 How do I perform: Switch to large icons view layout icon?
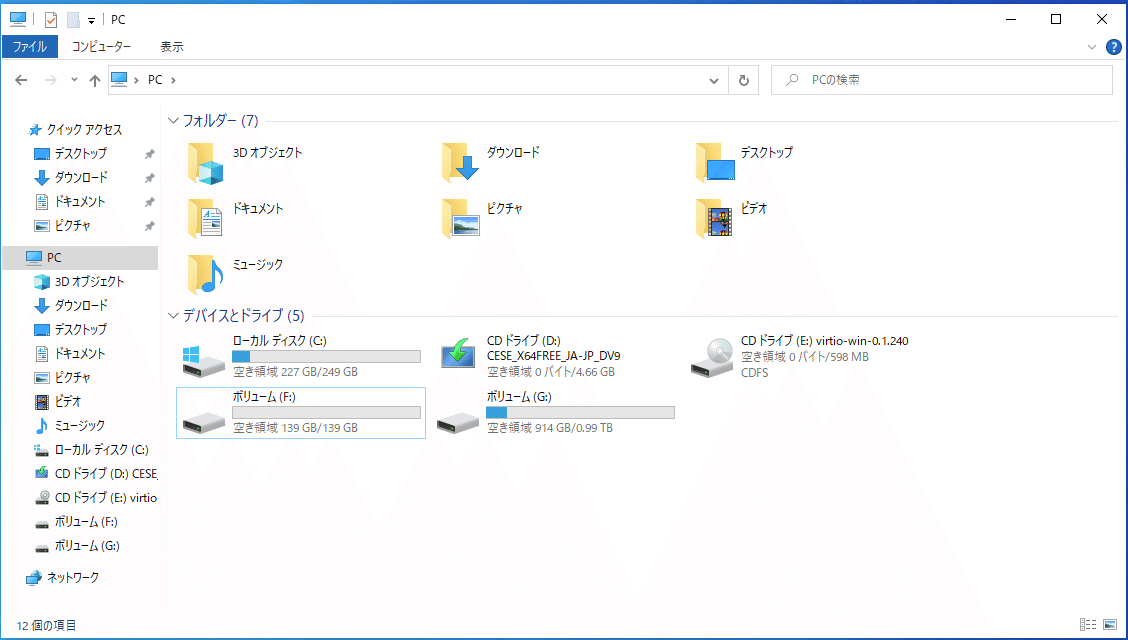[x=1110, y=624]
